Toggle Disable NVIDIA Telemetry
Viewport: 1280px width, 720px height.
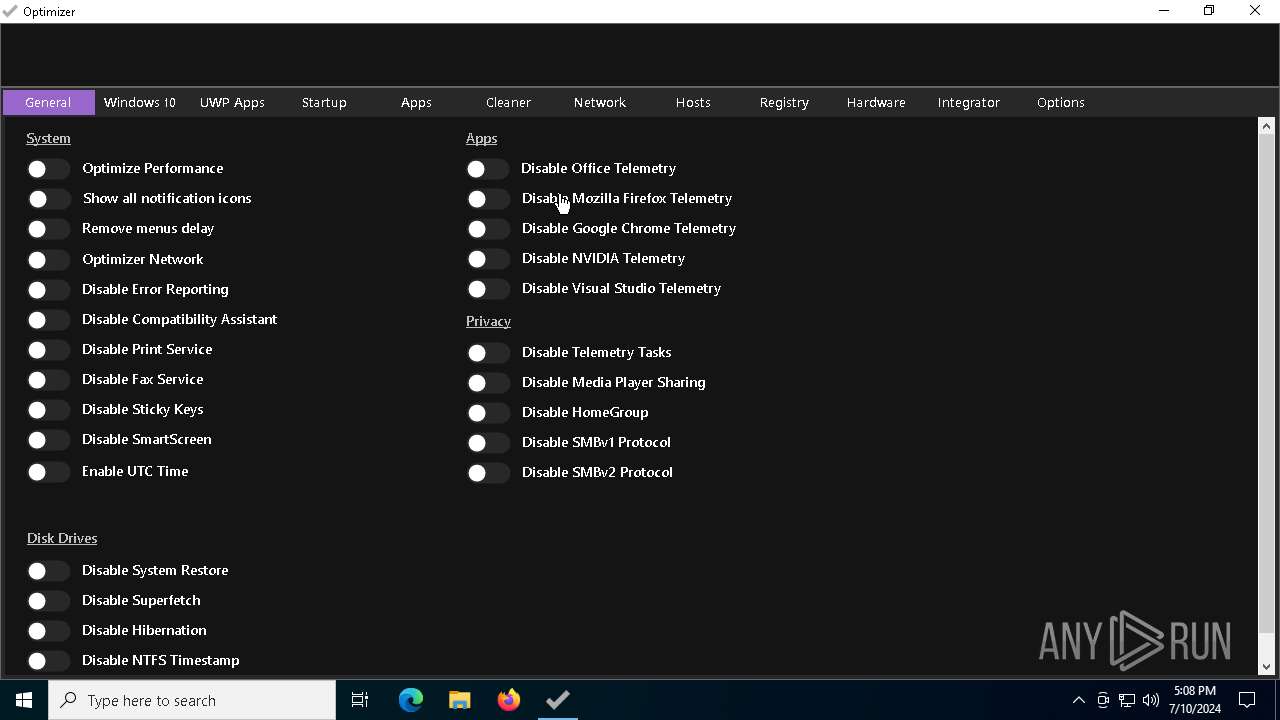coord(488,259)
